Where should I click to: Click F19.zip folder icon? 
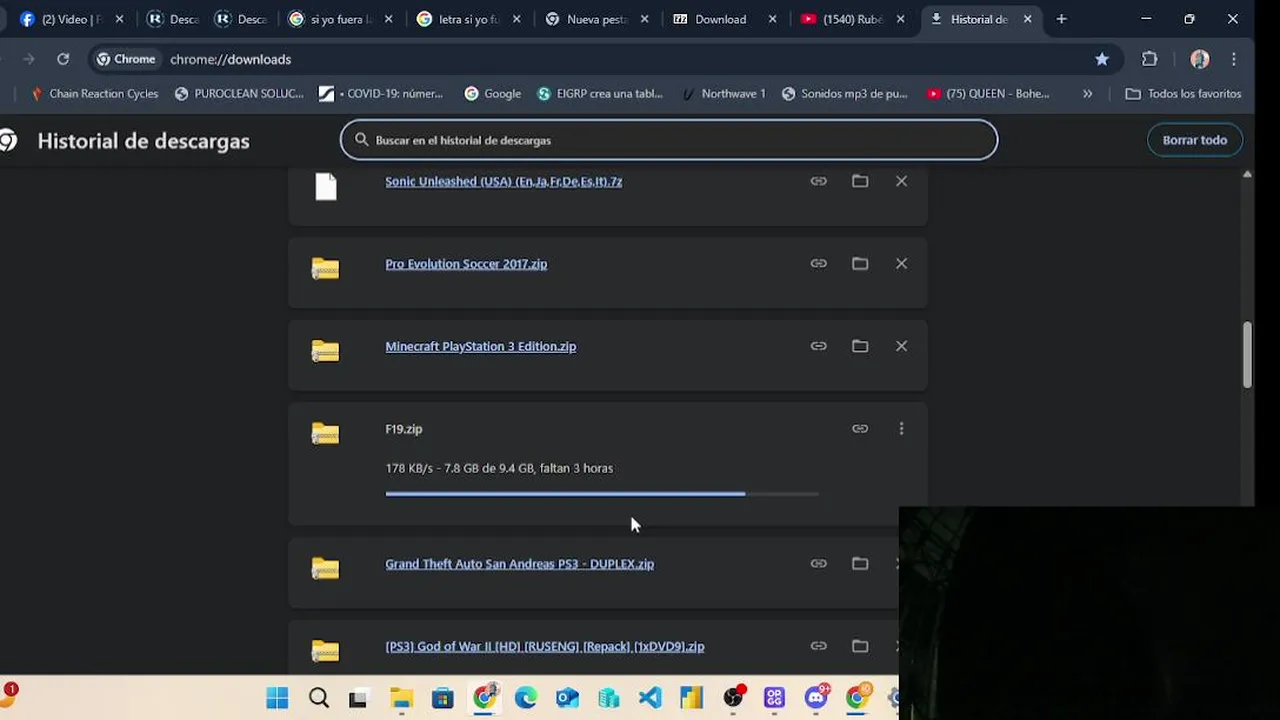[325, 434]
